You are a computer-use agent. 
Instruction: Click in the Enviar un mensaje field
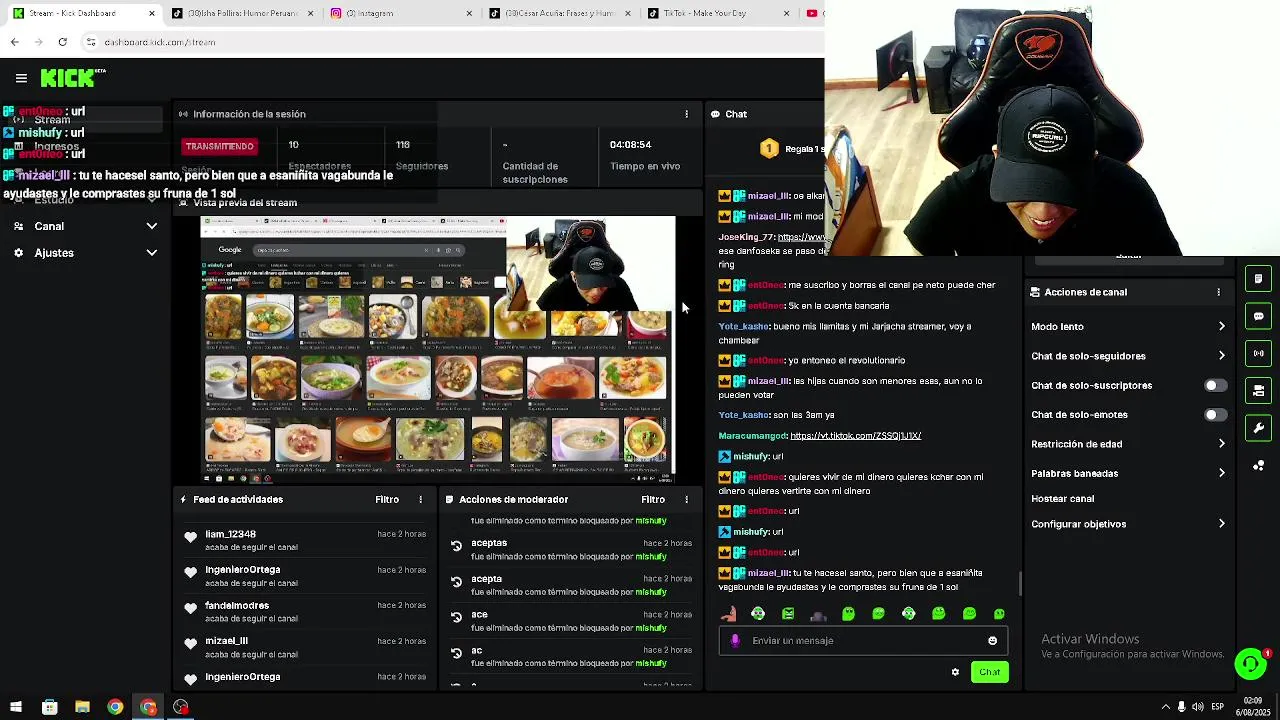click(x=862, y=641)
